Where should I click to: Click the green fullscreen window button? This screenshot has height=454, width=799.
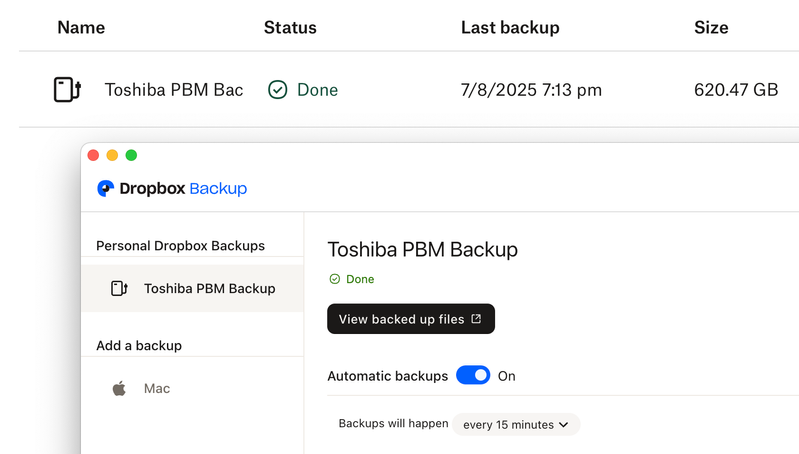(x=131, y=155)
